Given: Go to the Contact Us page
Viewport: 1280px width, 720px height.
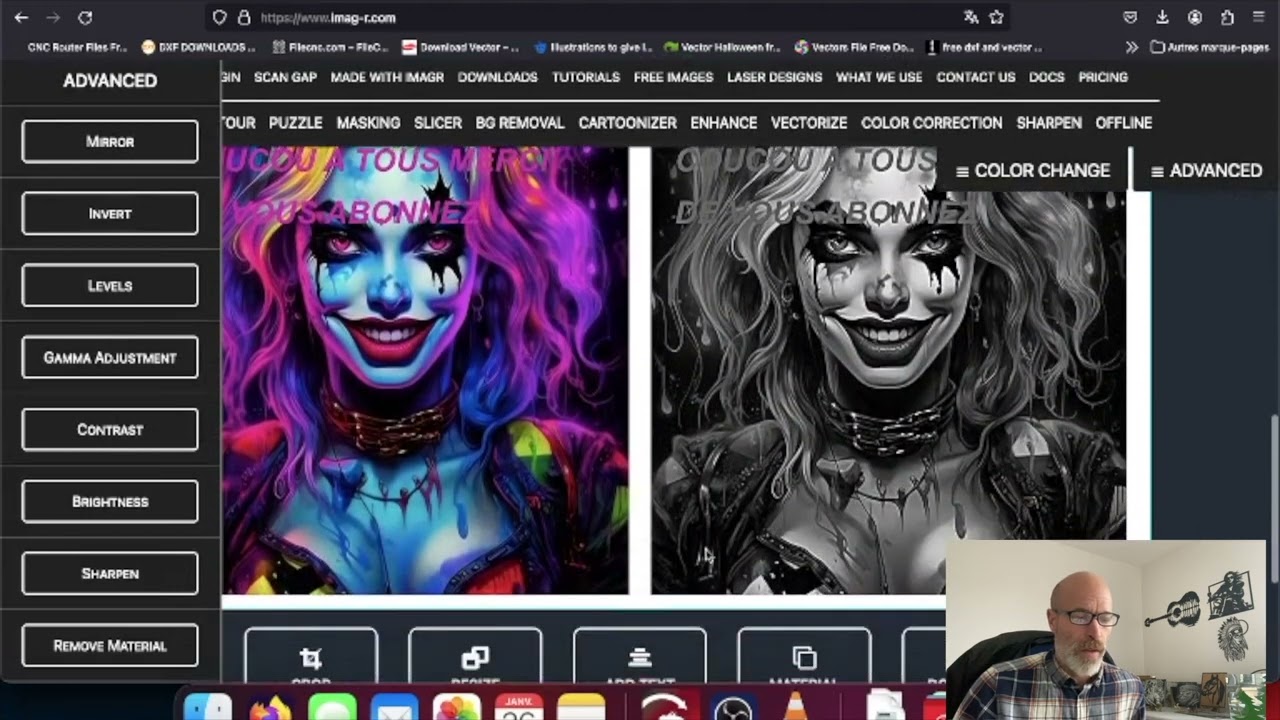Looking at the screenshot, I should click(x=976, y=77).
